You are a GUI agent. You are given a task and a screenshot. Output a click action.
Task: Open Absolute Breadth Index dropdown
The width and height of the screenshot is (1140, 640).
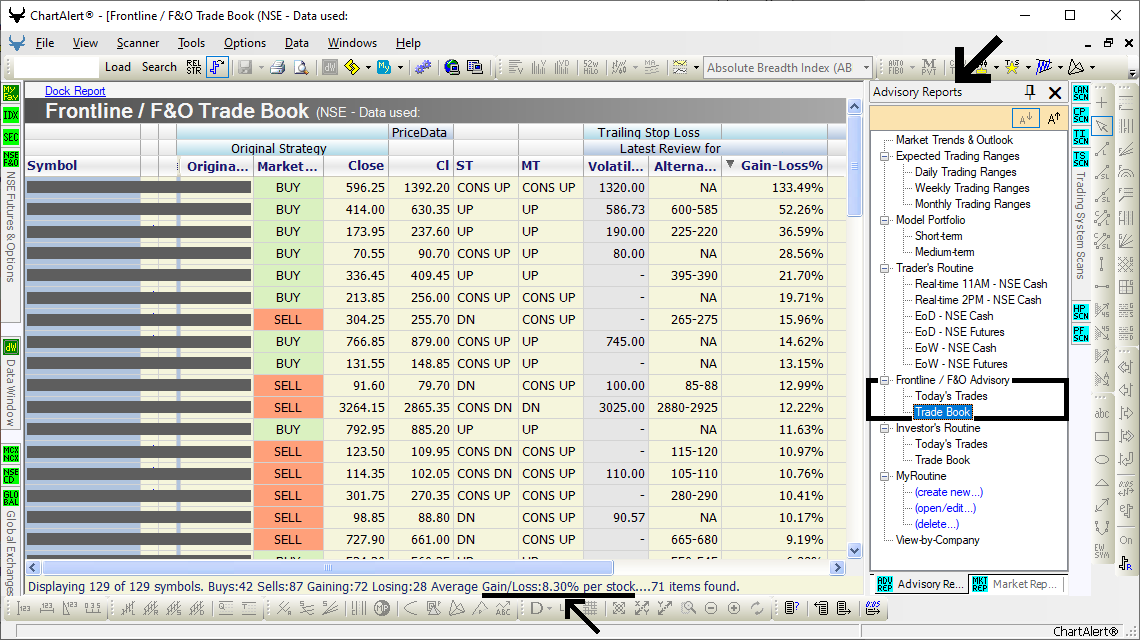click(x=866, y=68)
